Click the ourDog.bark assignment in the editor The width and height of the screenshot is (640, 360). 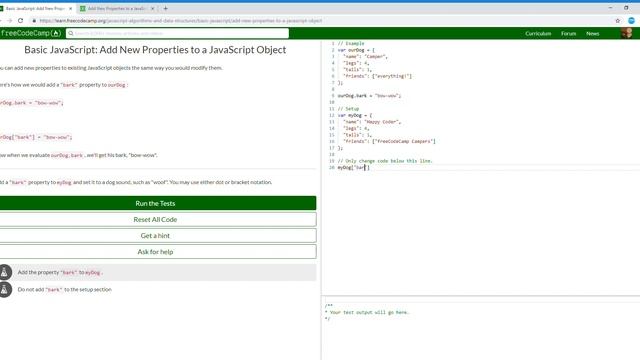369,96
